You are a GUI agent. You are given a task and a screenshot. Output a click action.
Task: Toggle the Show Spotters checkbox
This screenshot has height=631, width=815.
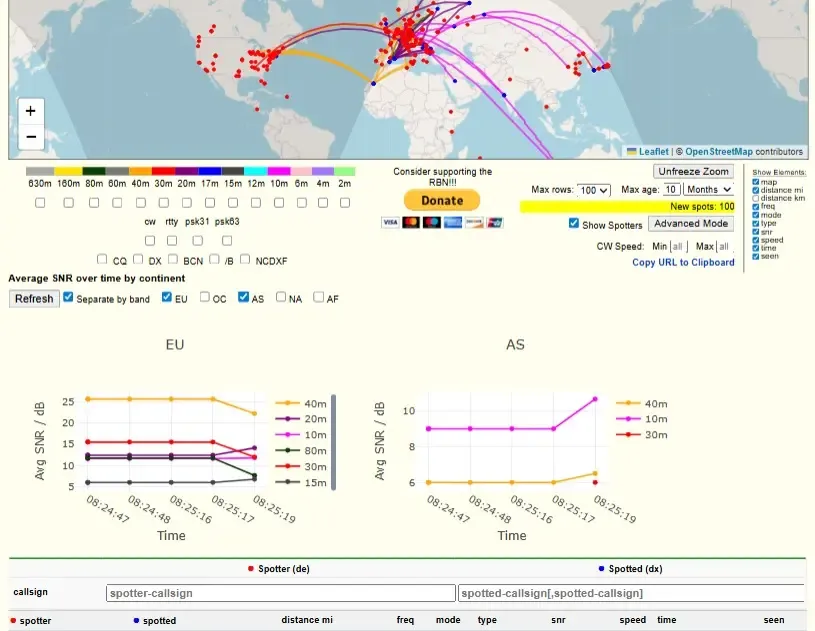point(574,224)
